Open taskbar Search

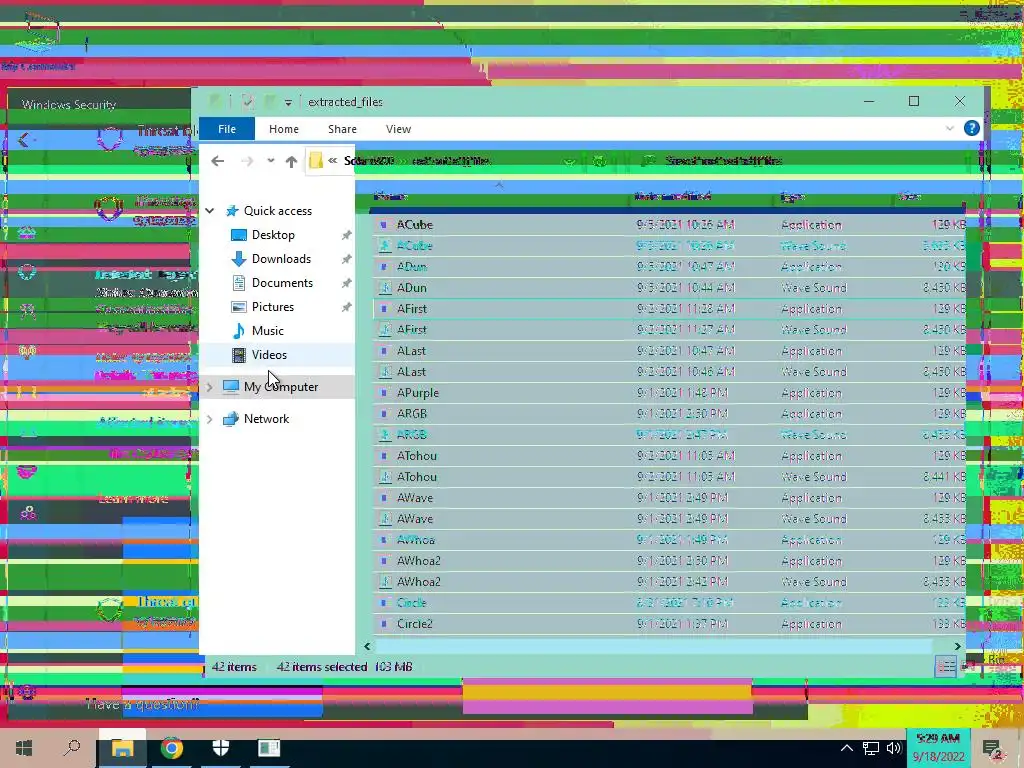pos(72,748)
